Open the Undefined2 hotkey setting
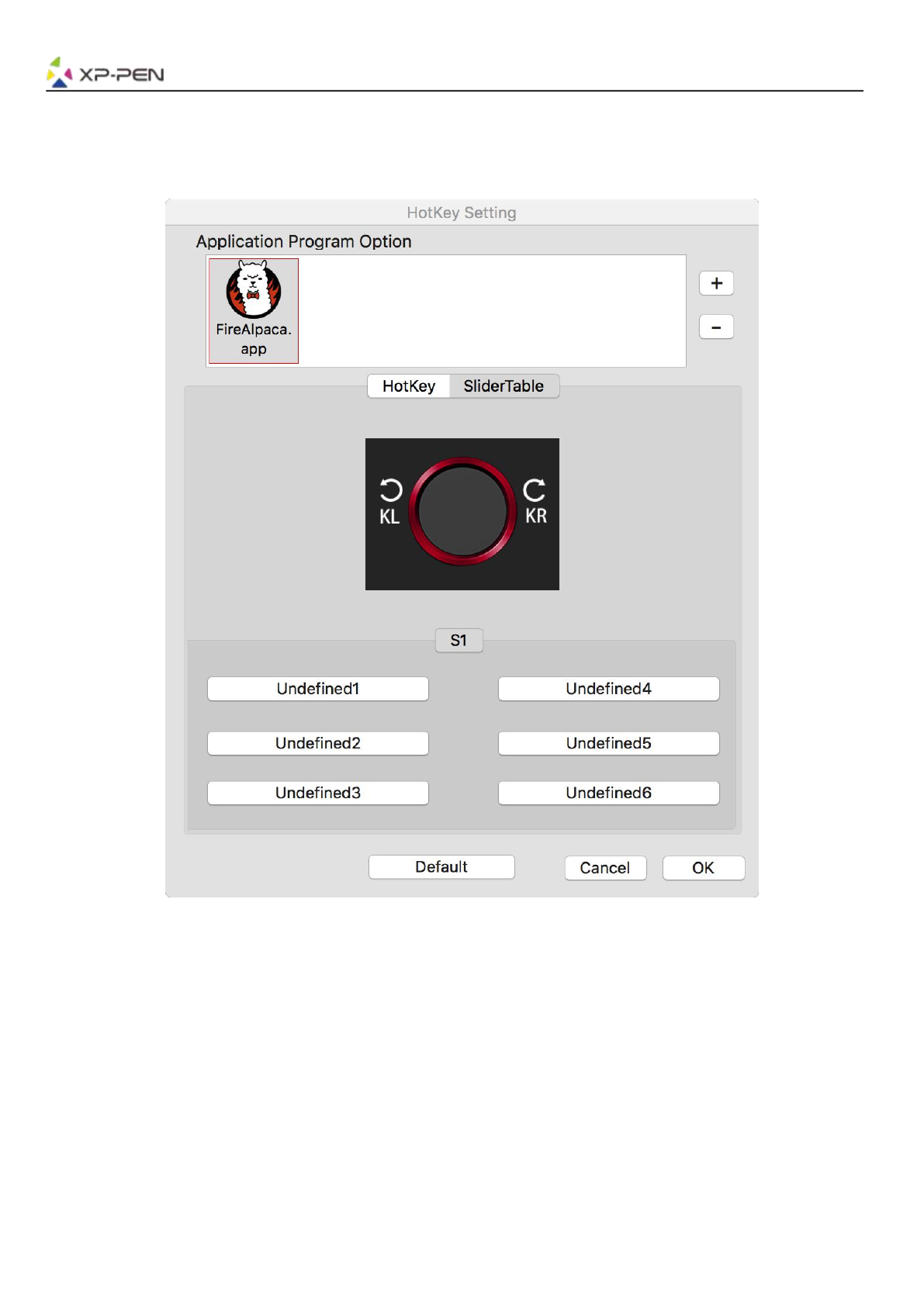Image resolution: width=924 pixels, height=1307 pixels. [x=317, y=743]
